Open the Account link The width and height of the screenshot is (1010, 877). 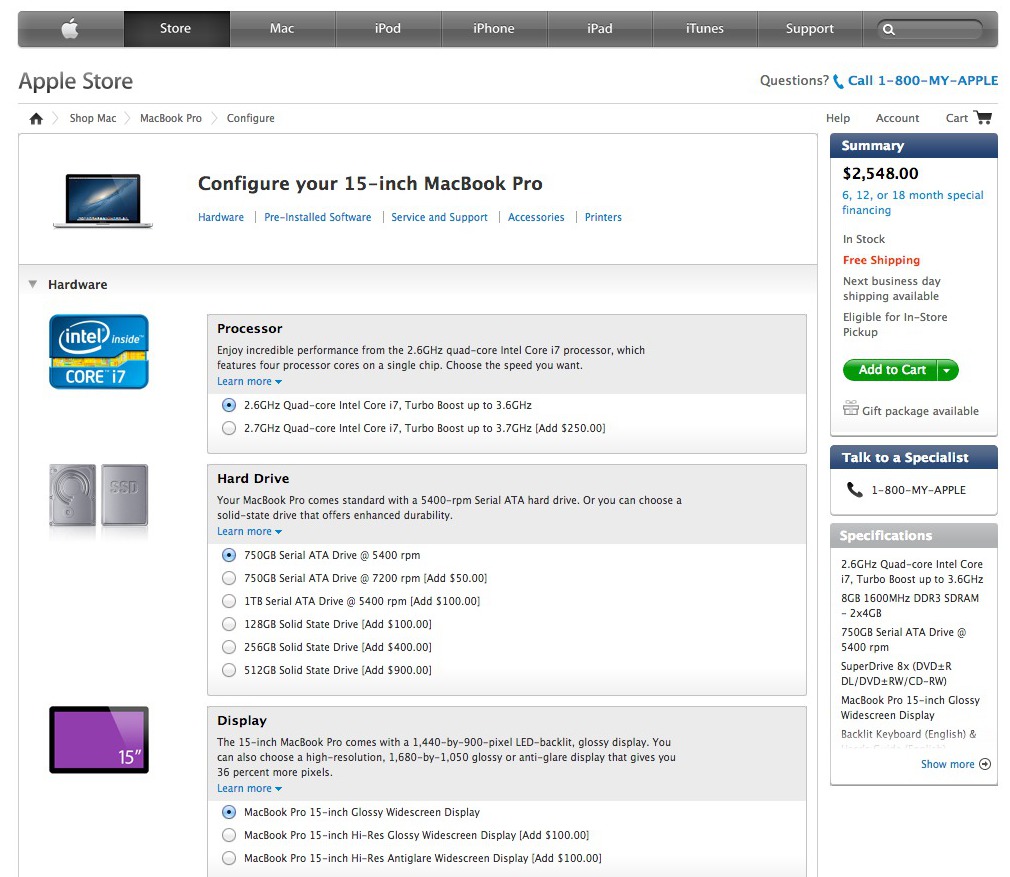897,118
